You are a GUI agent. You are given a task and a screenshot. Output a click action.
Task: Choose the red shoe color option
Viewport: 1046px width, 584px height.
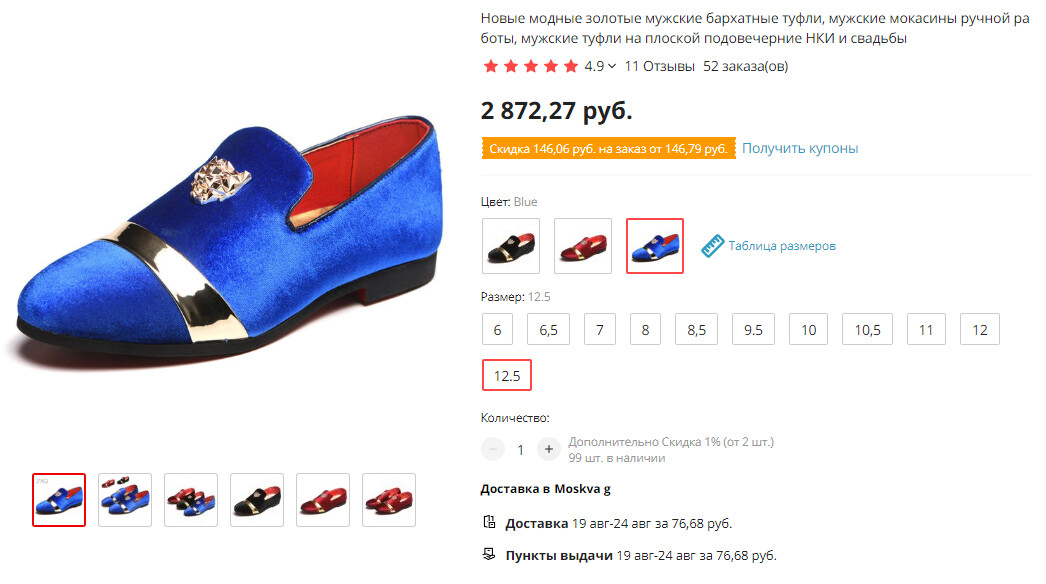tap(583, 246)
